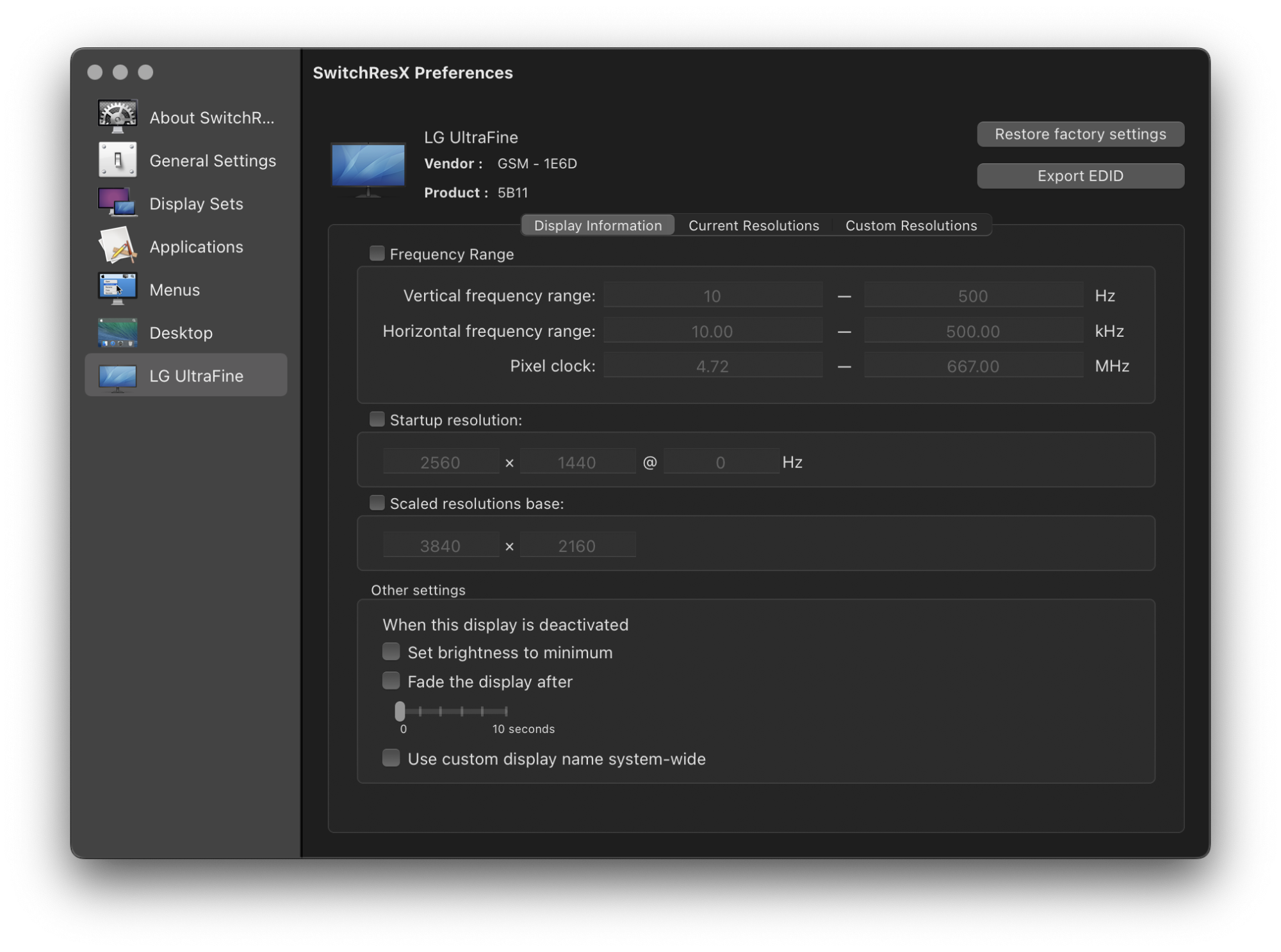Viewport: 1281px width, 952px height.
Task: Click the startup refresh rate field 0
Action: tap(721, 462)
